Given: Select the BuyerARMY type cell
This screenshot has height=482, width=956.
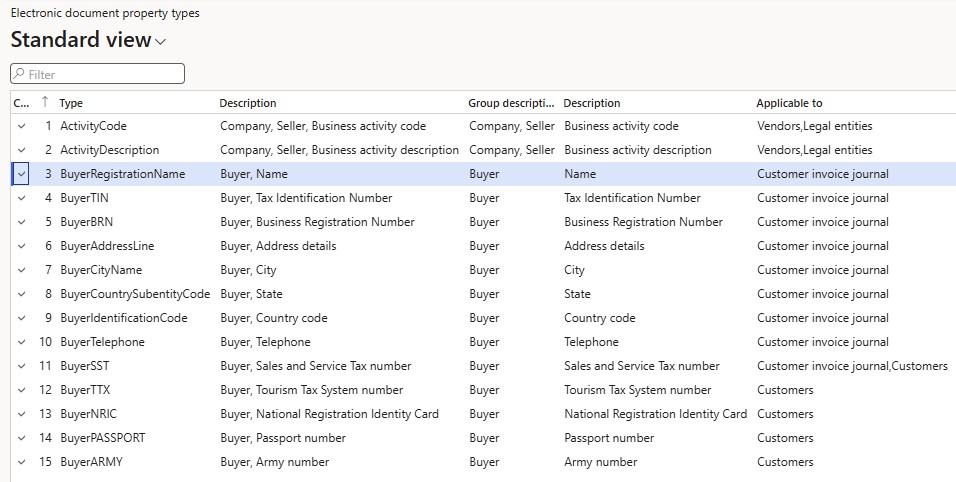Looking at the screenshot, I should [x=91, y=462].
